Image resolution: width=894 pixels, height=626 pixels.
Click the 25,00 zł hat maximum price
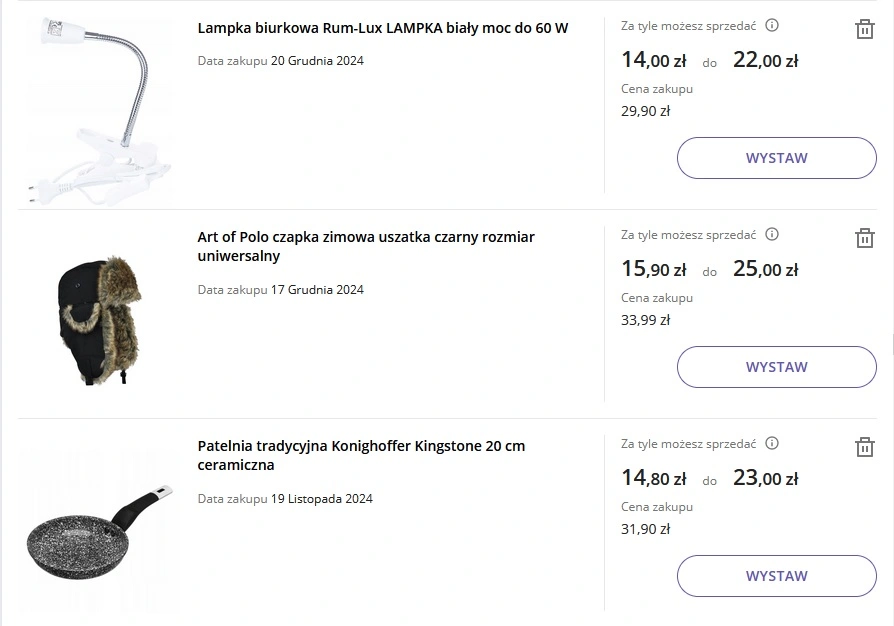(x=765, y=269)
